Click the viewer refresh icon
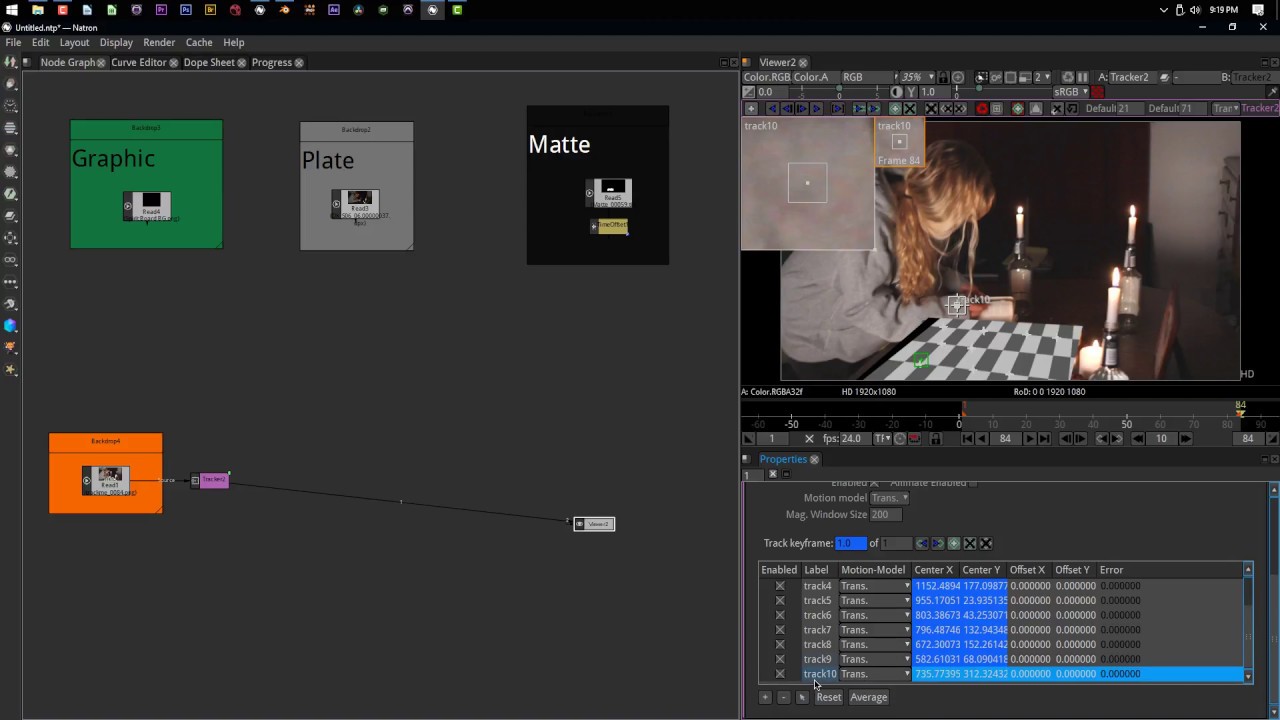Viewport: 1280px width, 720px height. point(1068,77)
